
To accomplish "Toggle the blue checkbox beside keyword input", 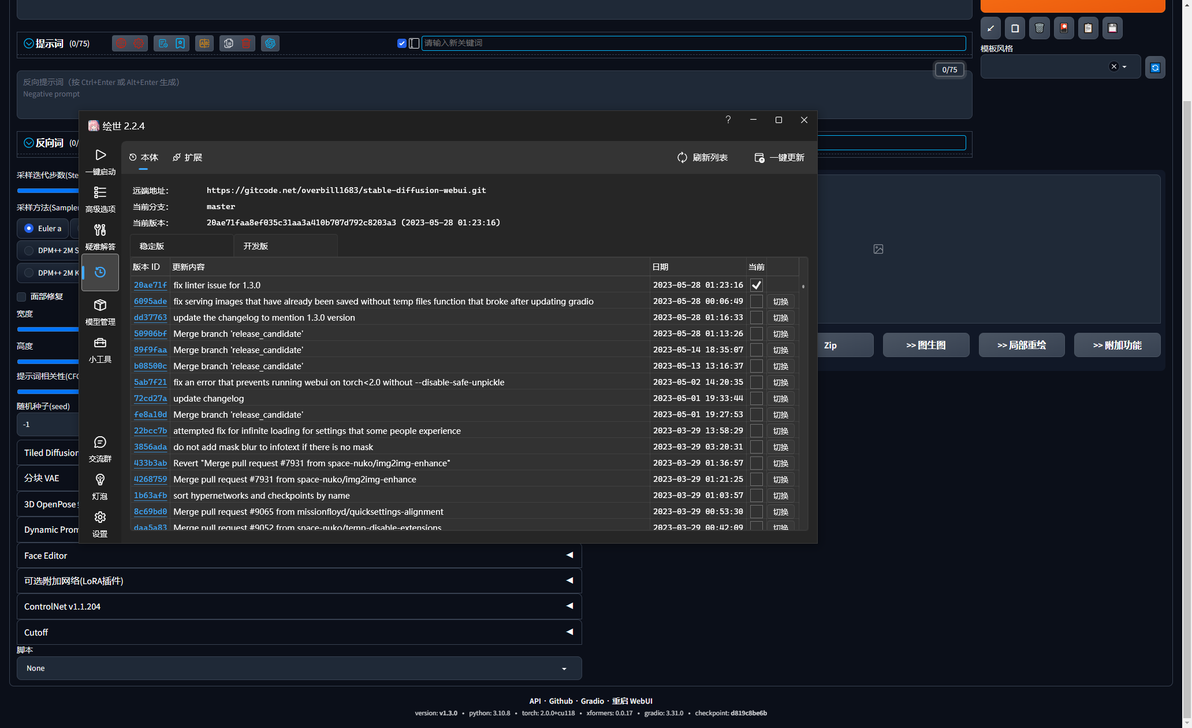I will (x=401, y=43).
